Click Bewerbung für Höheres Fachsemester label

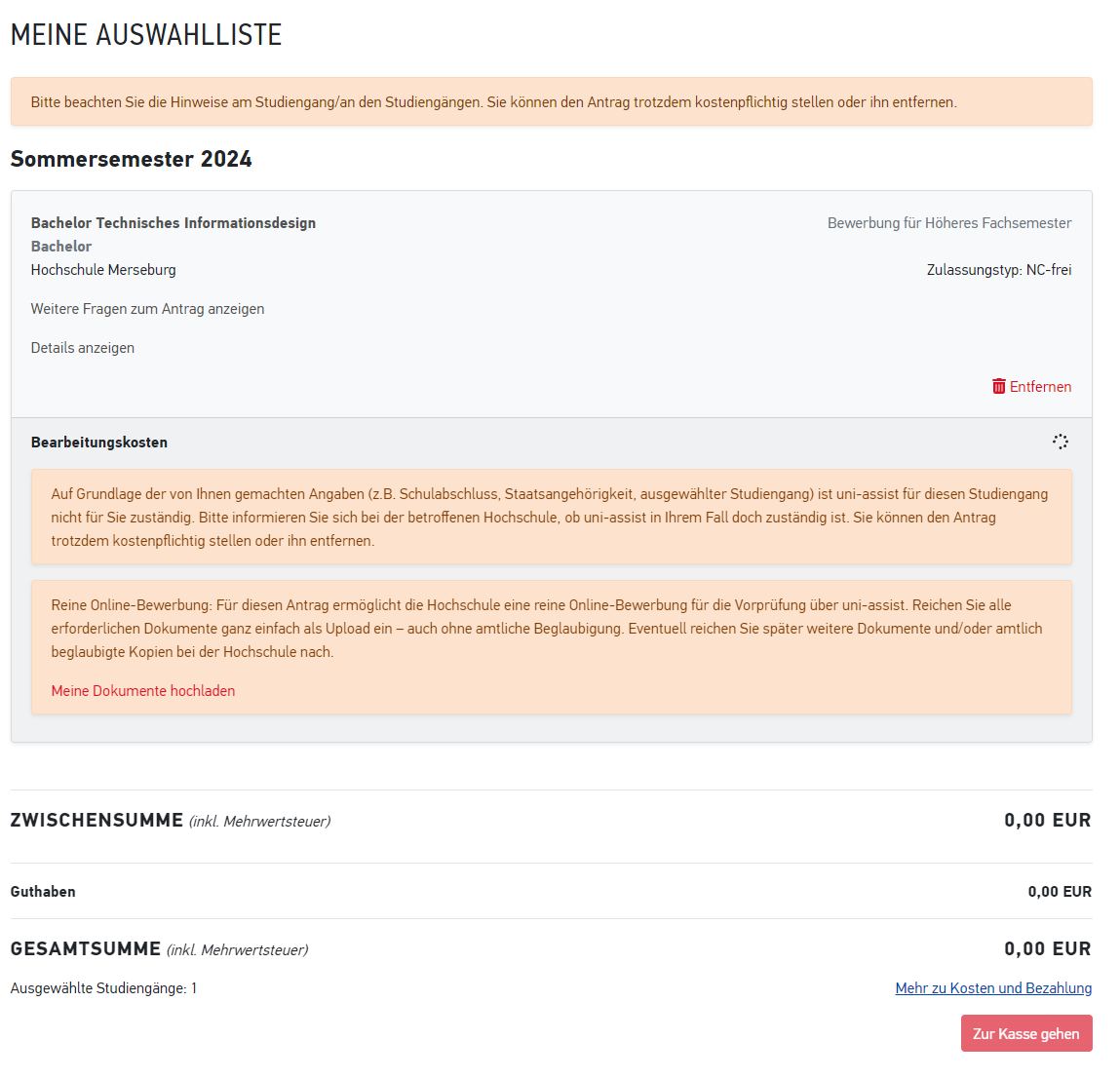(x=949, y=223)
